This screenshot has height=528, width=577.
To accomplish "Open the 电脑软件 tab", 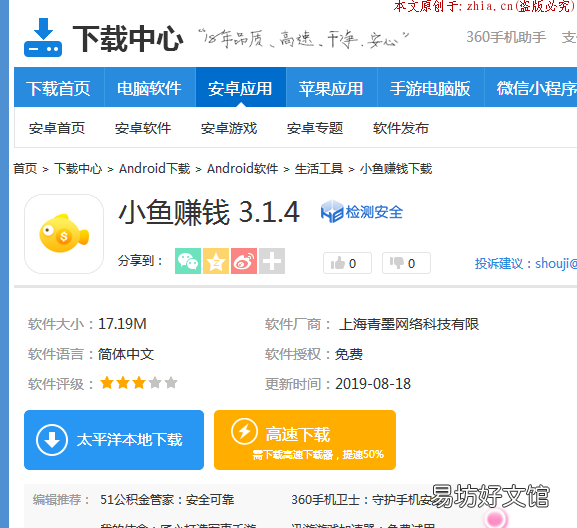I will click(150, 88).
